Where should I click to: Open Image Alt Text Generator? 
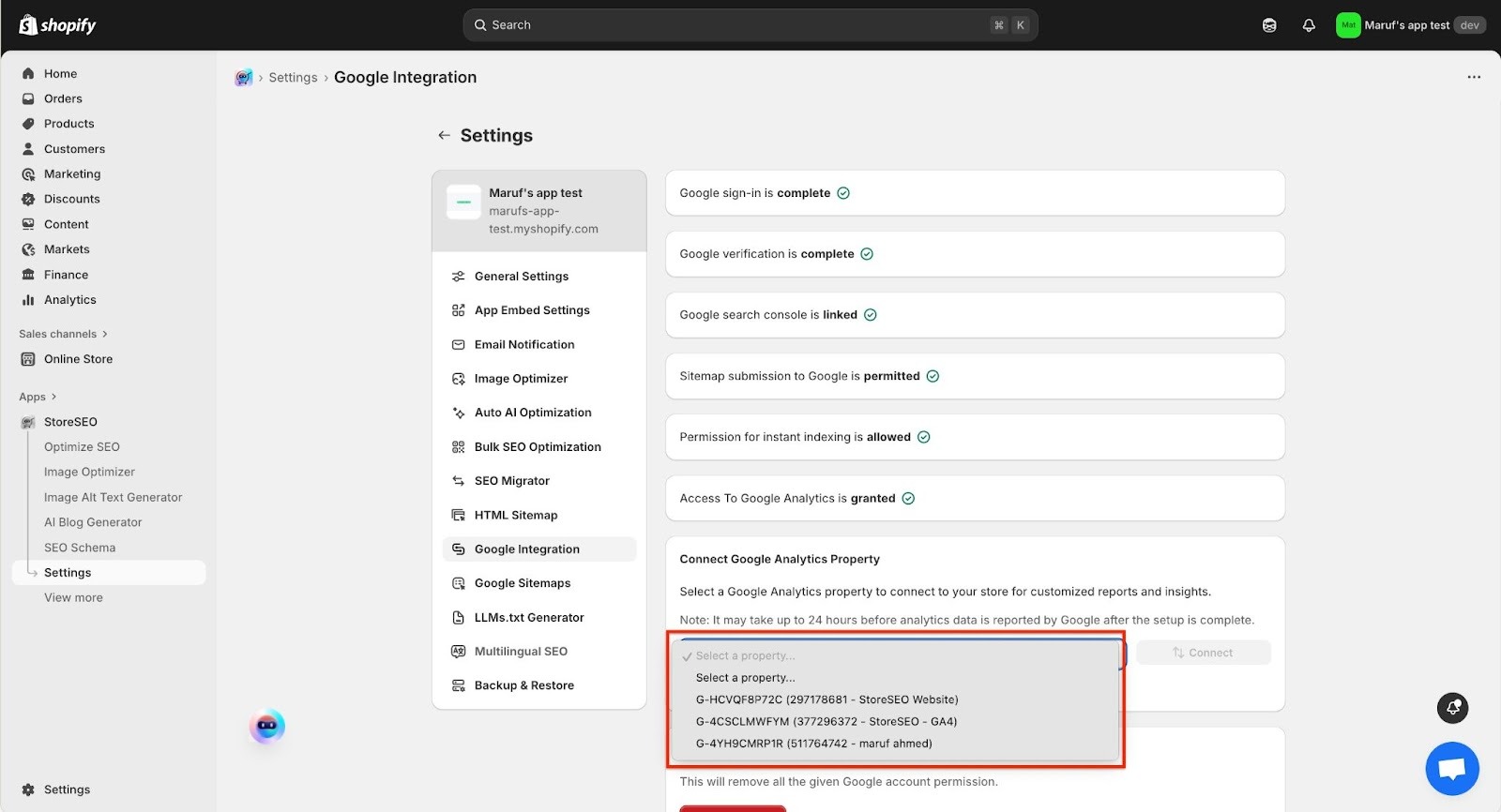click(x=113, y=498)
